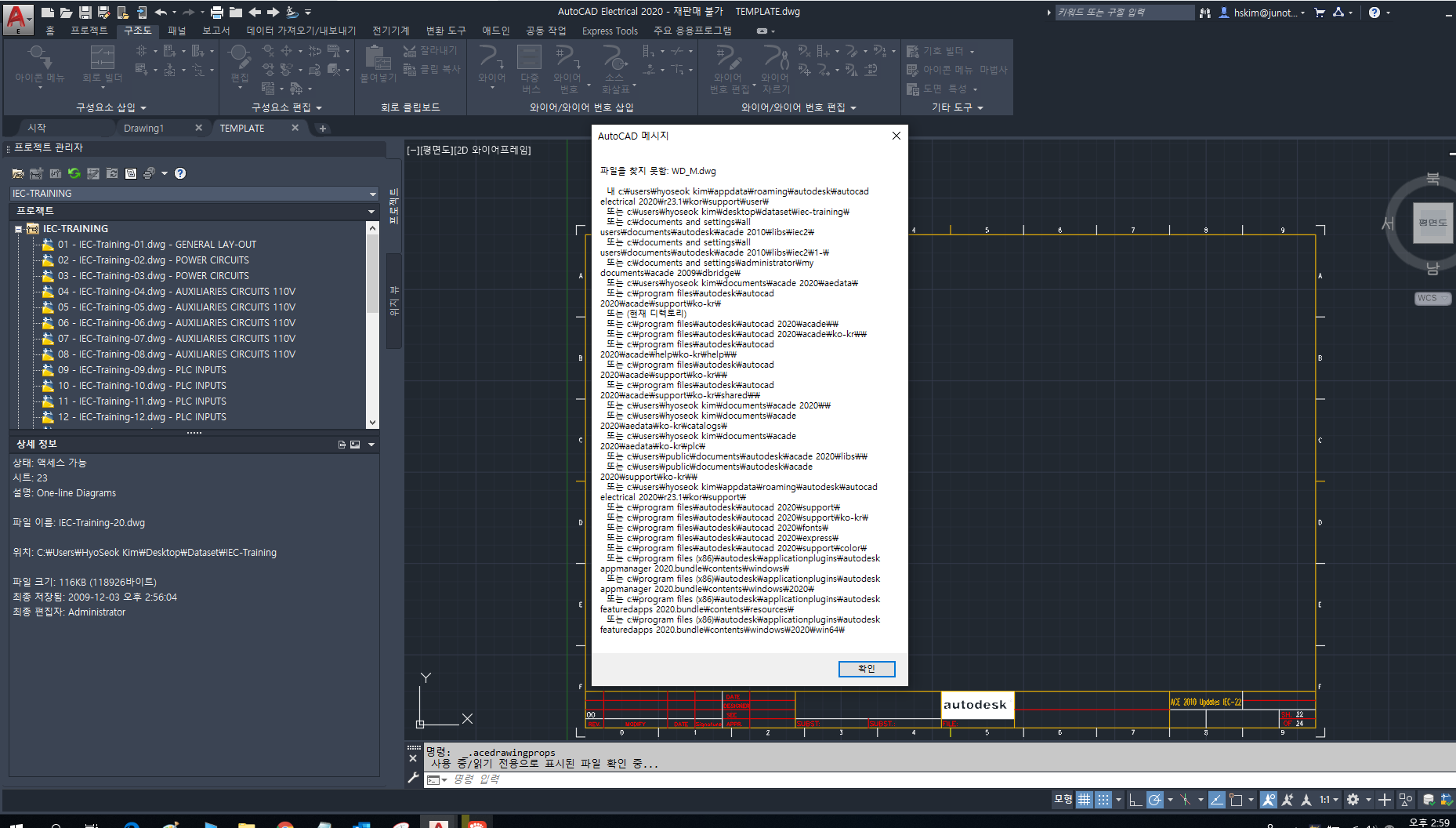Open the Customize Quick Access Toolbar dropdown
The width and height of the screenshot is (1456, 828).
pos(308,12)
